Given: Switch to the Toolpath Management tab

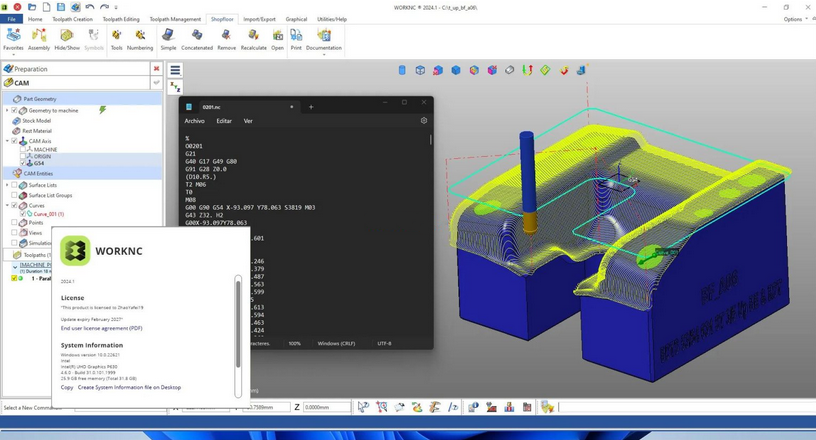Looking at the screenshot, I should (175, 19).
